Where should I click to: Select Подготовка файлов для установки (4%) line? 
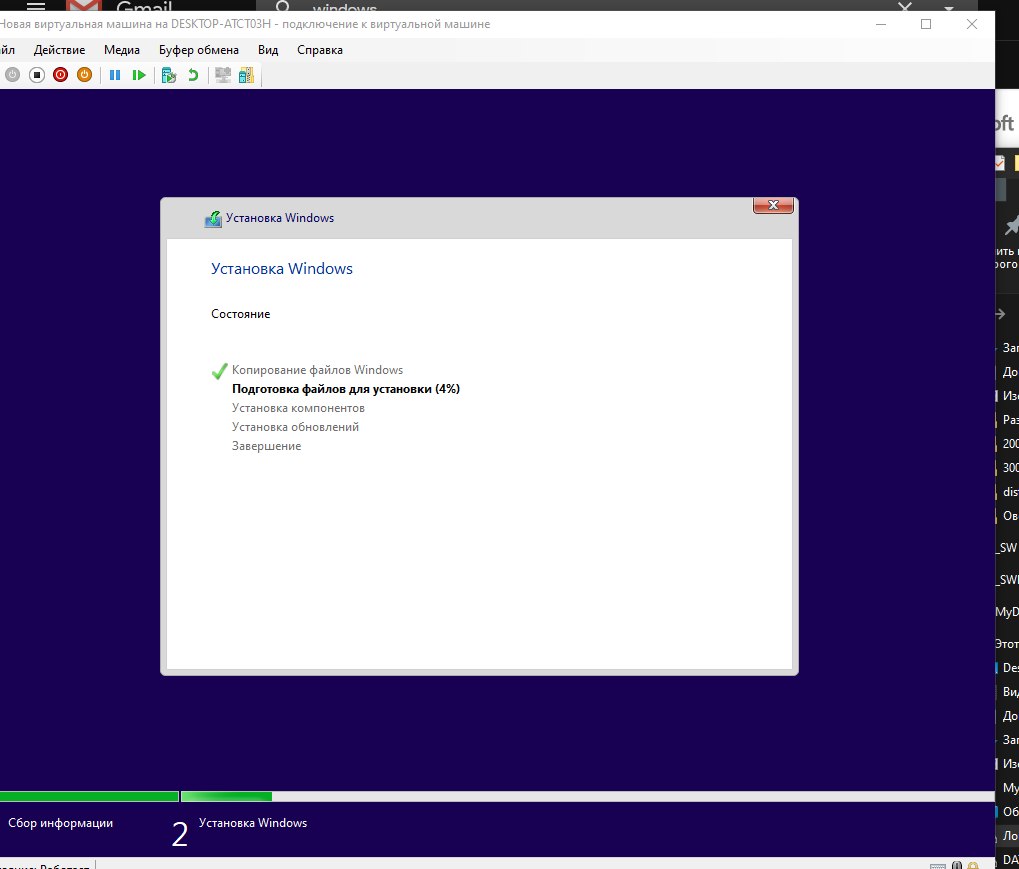click(346, 389)
